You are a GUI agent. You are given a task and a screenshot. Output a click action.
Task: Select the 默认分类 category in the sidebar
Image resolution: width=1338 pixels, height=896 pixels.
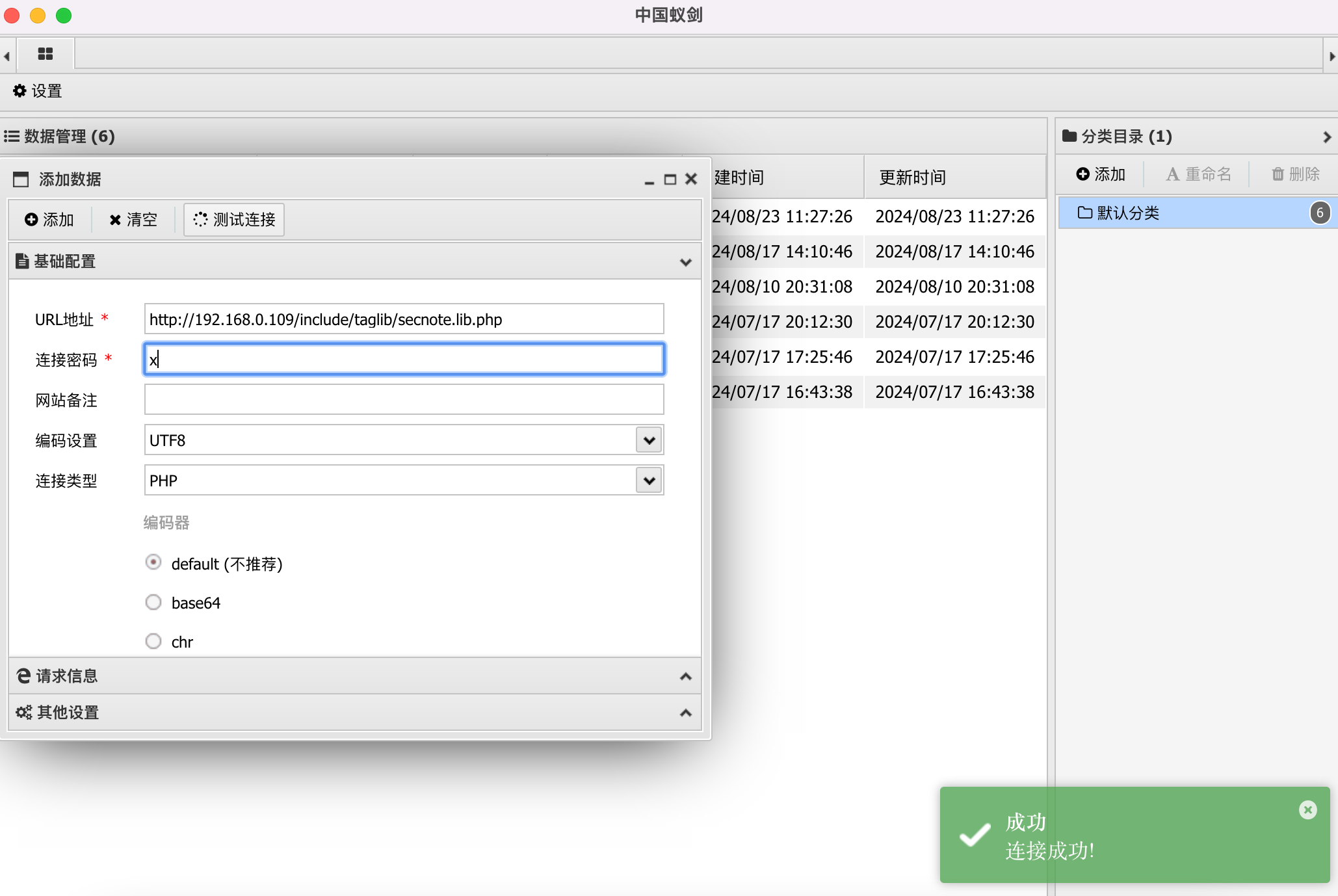point(1157,213)
